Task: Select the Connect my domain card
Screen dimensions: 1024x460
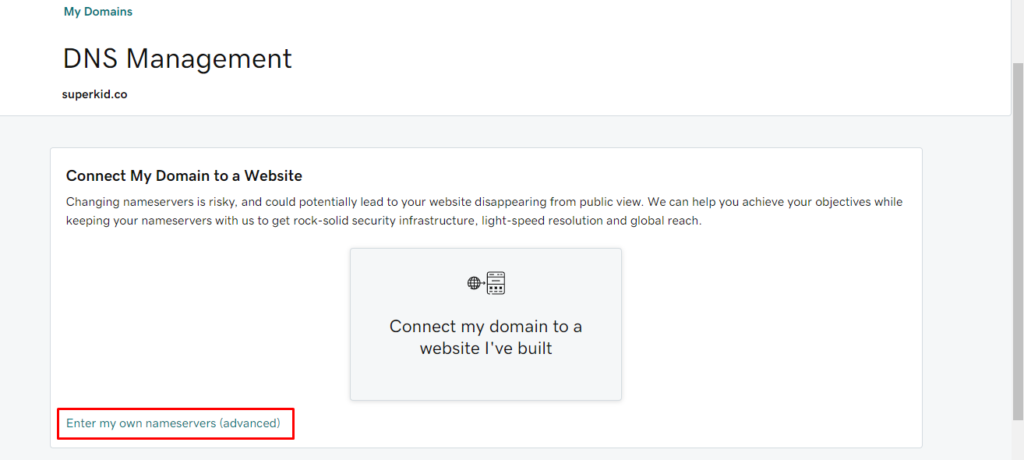Action: pyautogui.click(x=485, y=324)
